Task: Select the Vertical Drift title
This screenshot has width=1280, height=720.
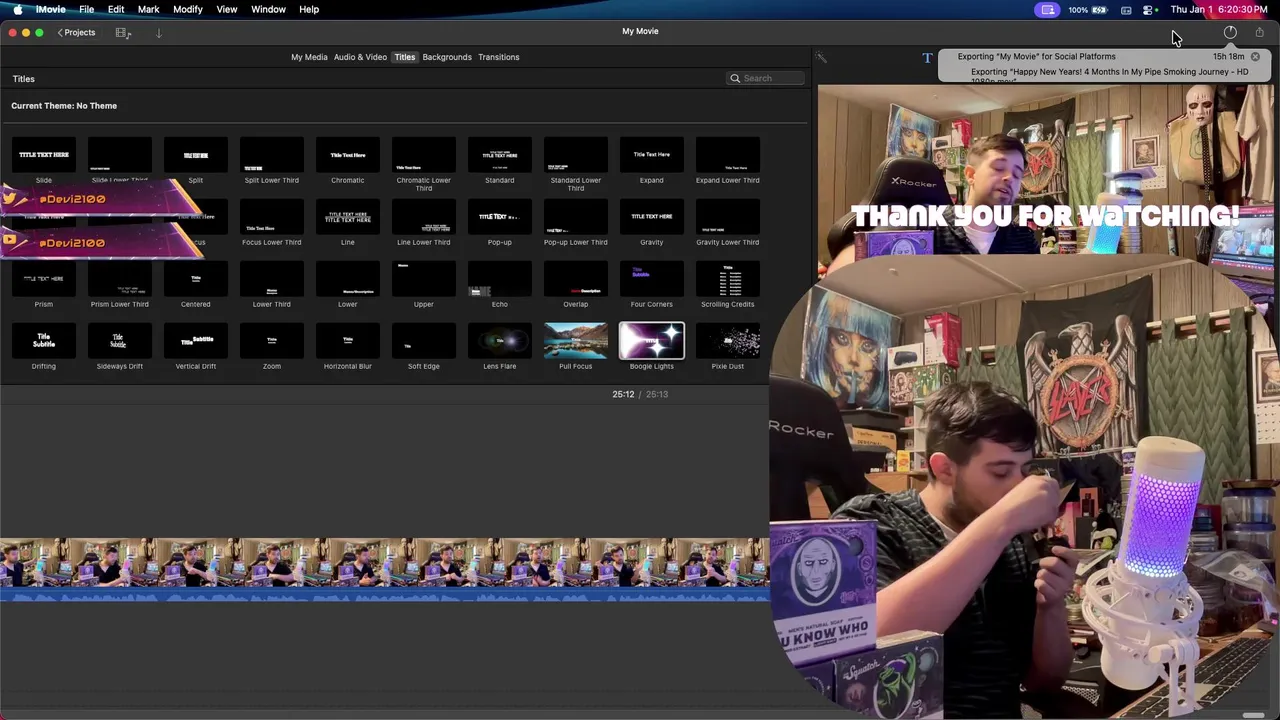Action: click(x=196, y=341)
